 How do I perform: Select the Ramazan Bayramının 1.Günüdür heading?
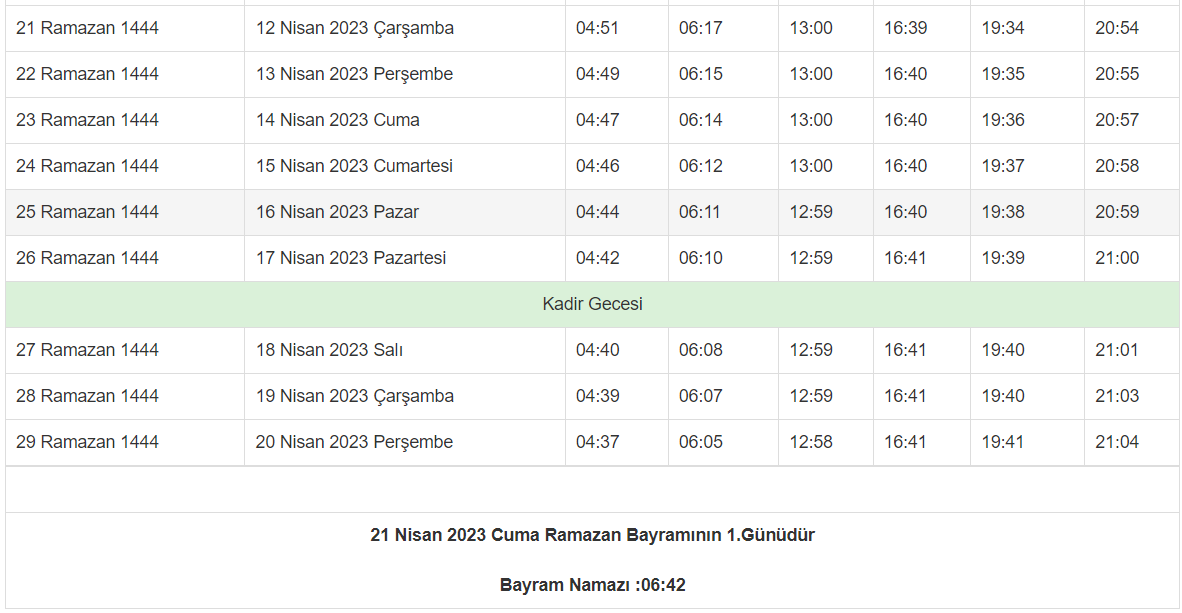[x=592, y=535]
